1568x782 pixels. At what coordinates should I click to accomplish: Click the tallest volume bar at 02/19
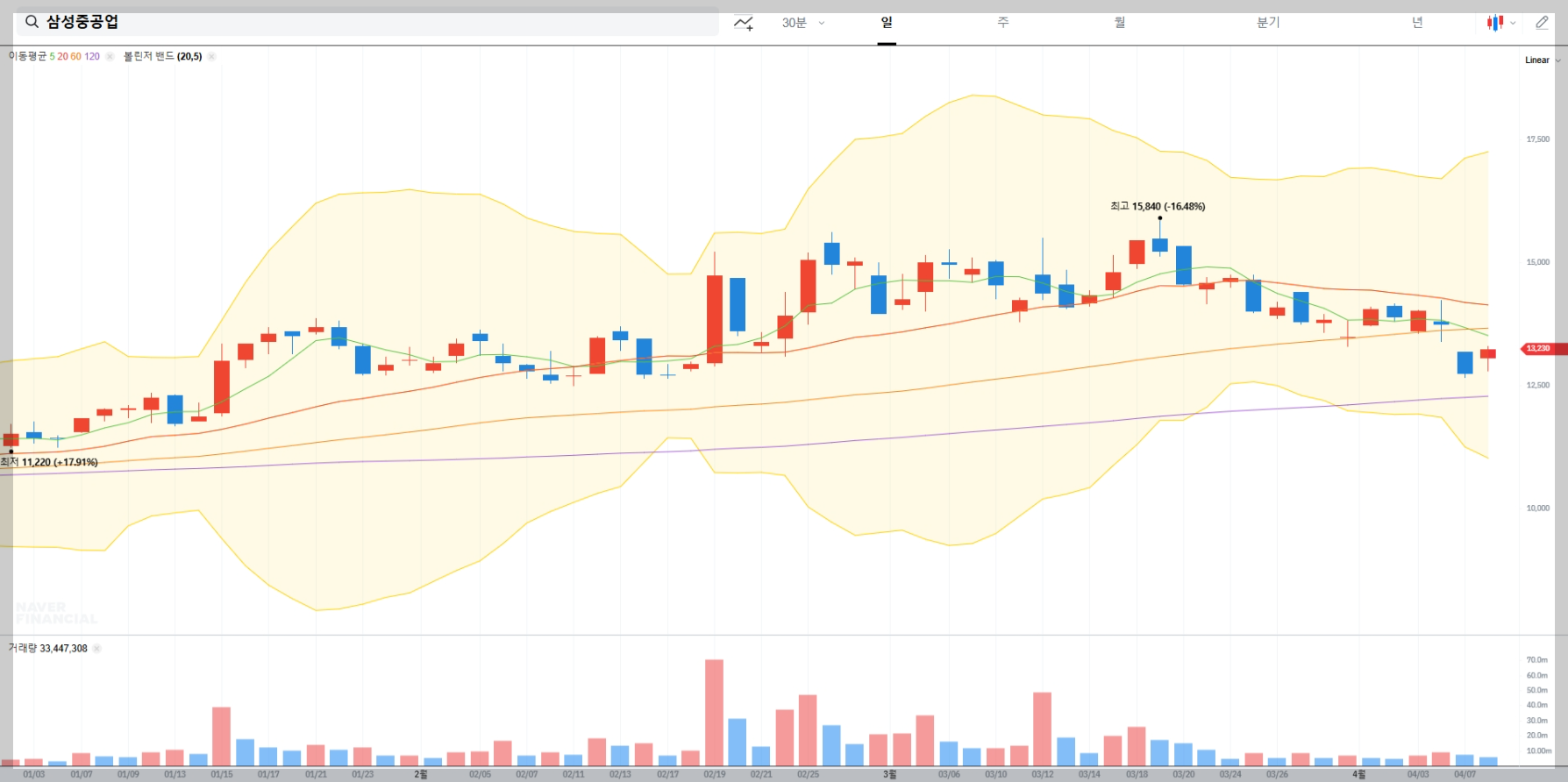point(714,713)
